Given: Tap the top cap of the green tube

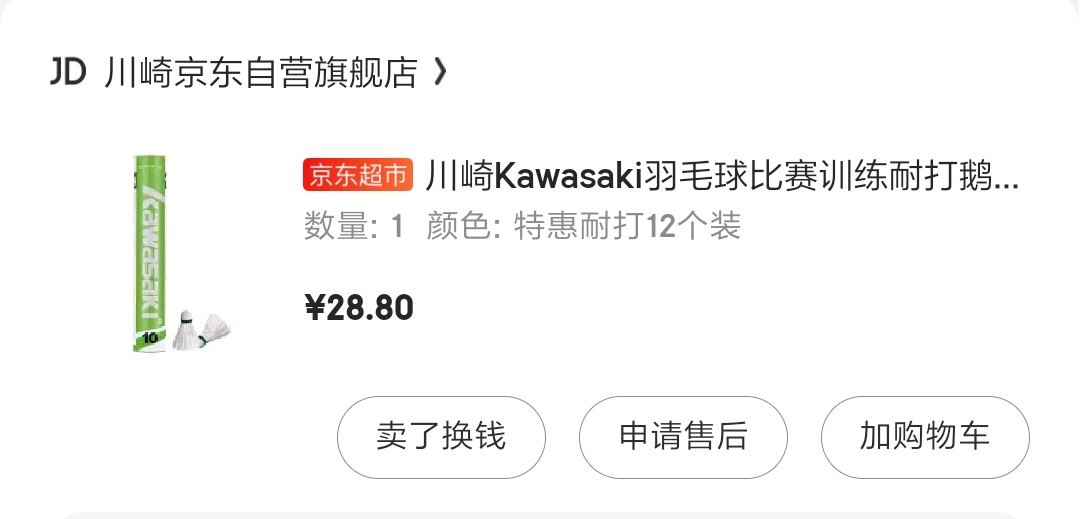Looking at the screenshot, I should 150,160.
